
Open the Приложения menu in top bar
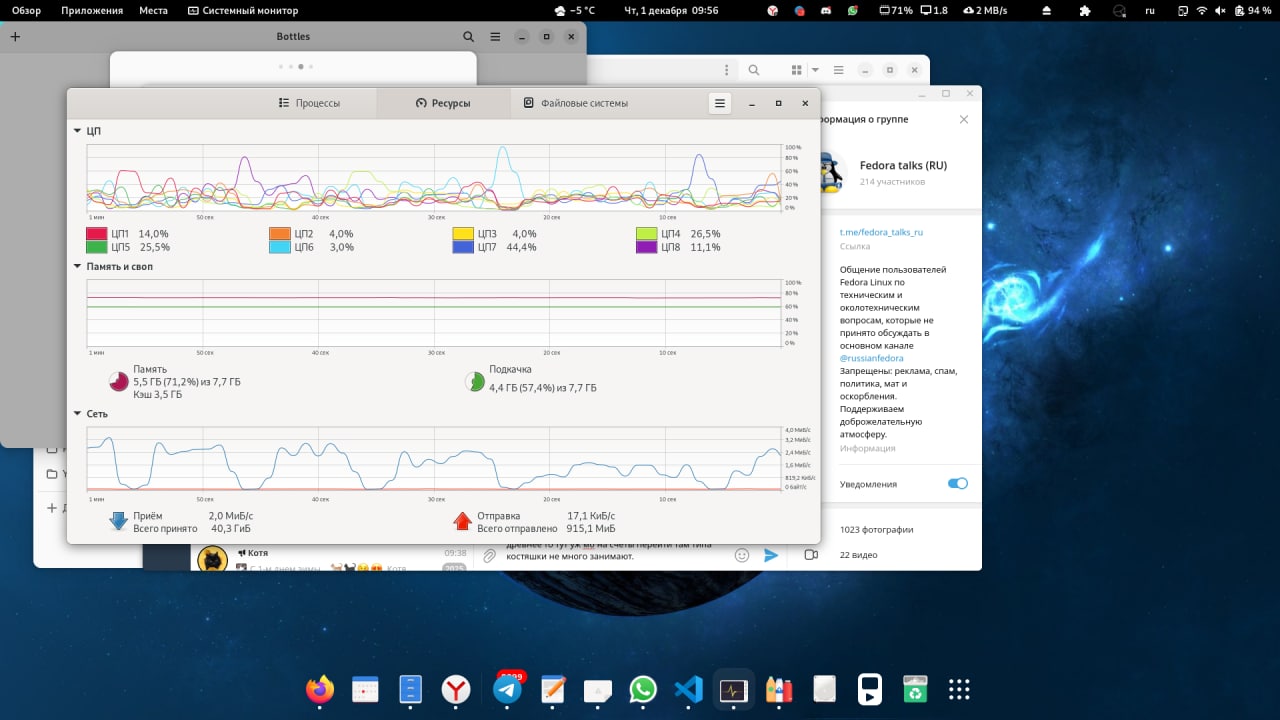coord(92,10)
